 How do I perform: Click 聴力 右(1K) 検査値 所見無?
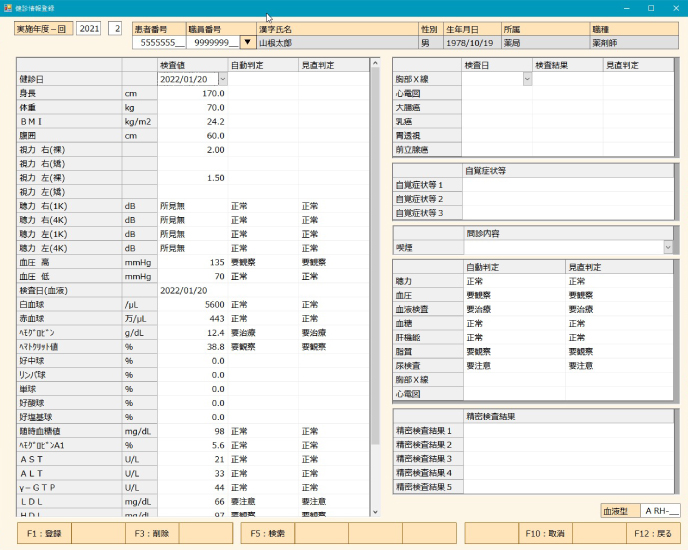(193, 206)
